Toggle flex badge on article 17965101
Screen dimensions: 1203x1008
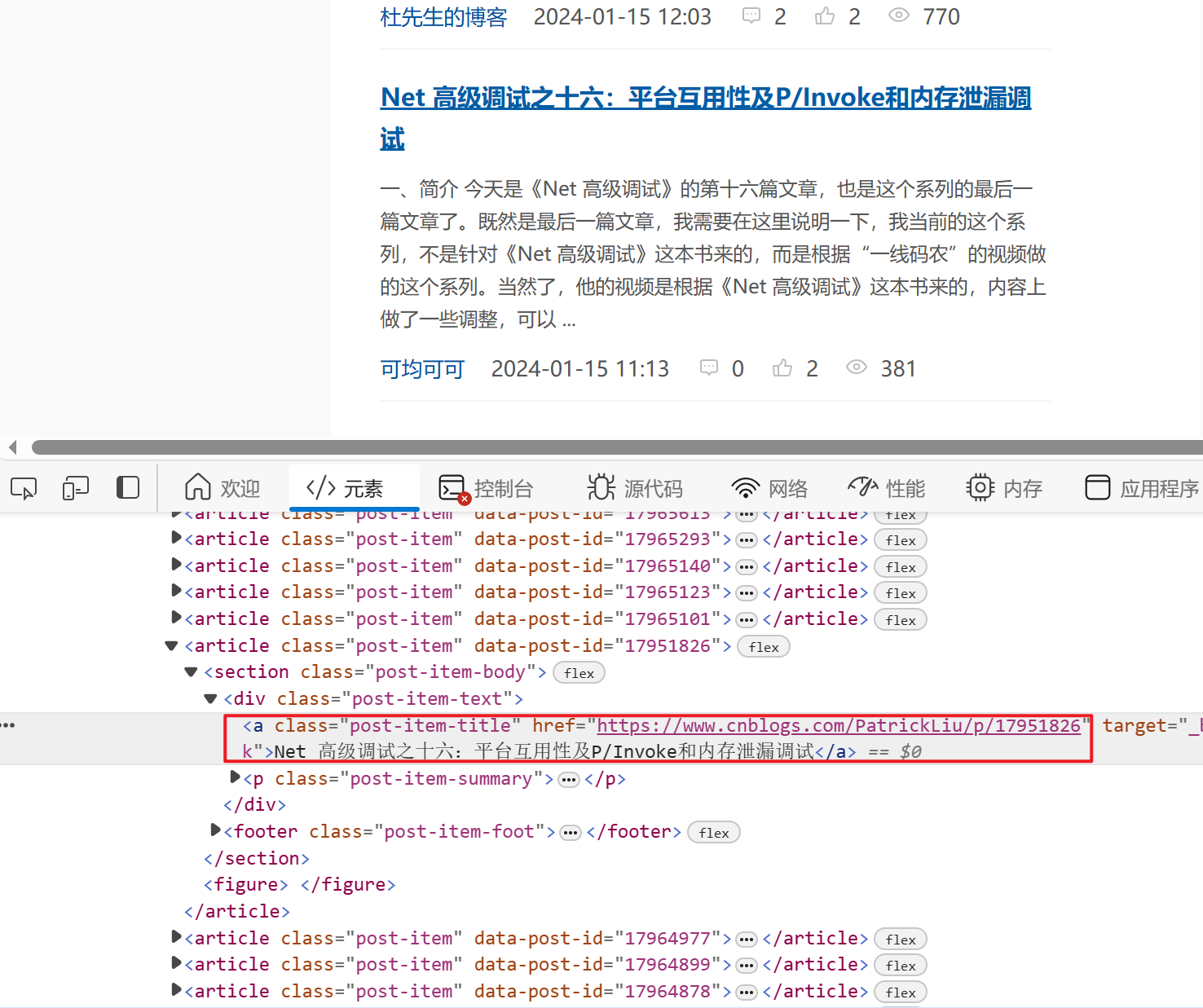901,620
